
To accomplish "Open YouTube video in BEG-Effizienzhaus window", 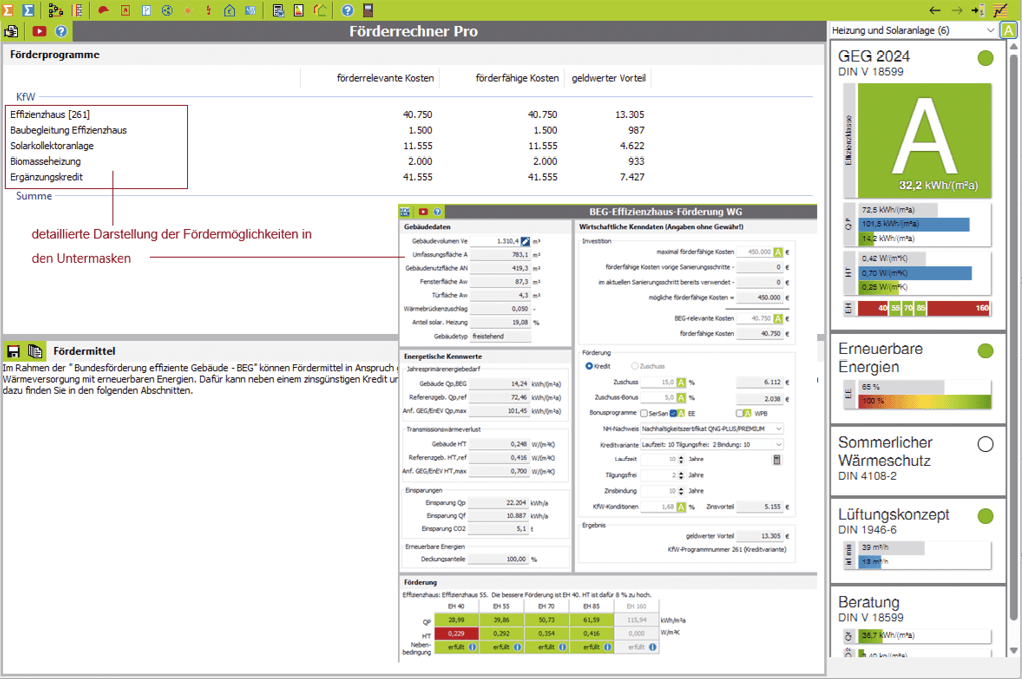I will [x=423, y=212].
